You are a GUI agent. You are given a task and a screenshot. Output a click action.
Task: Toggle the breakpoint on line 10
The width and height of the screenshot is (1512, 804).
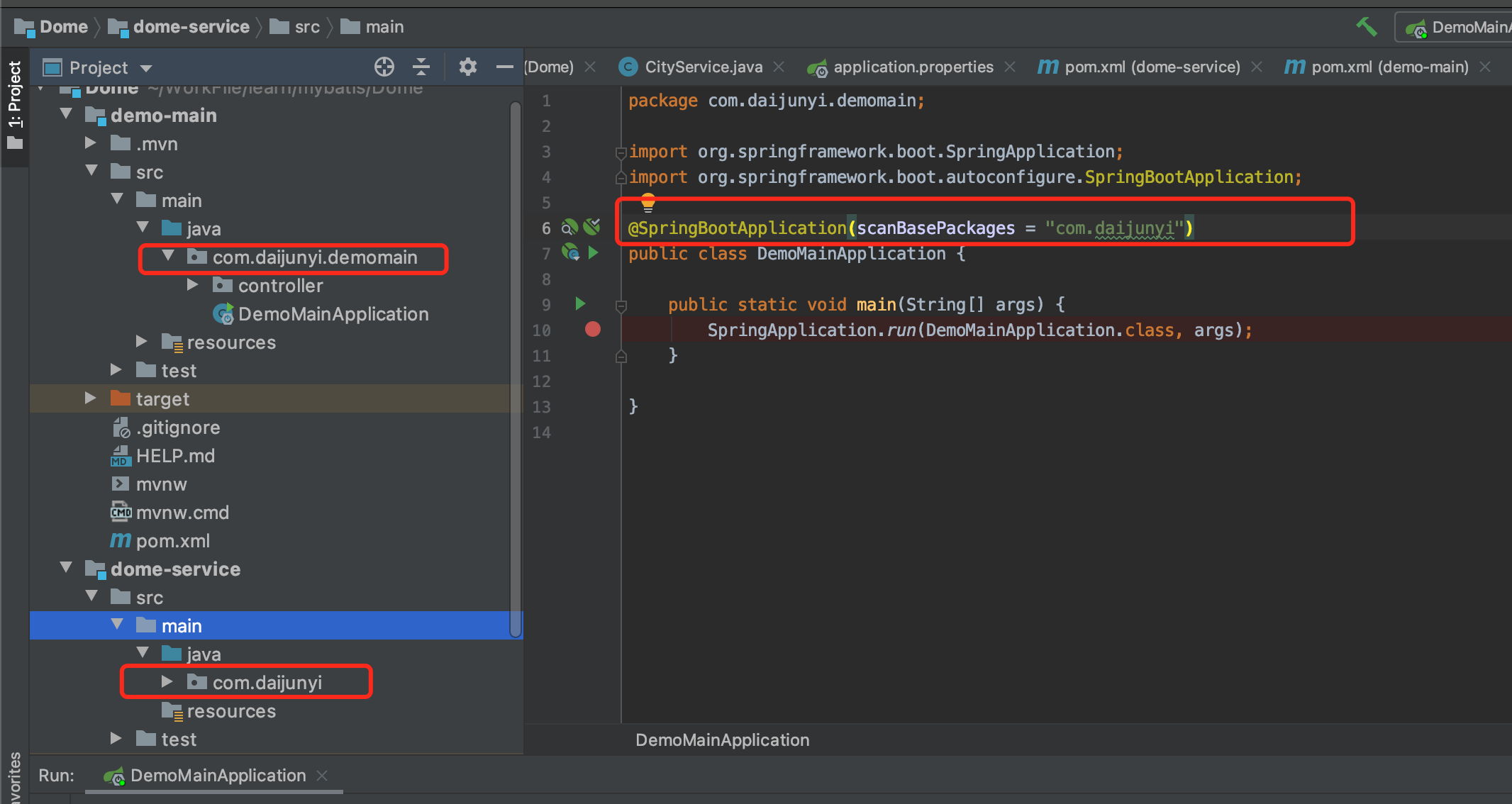pyautogui.click(x=593, y=329)
